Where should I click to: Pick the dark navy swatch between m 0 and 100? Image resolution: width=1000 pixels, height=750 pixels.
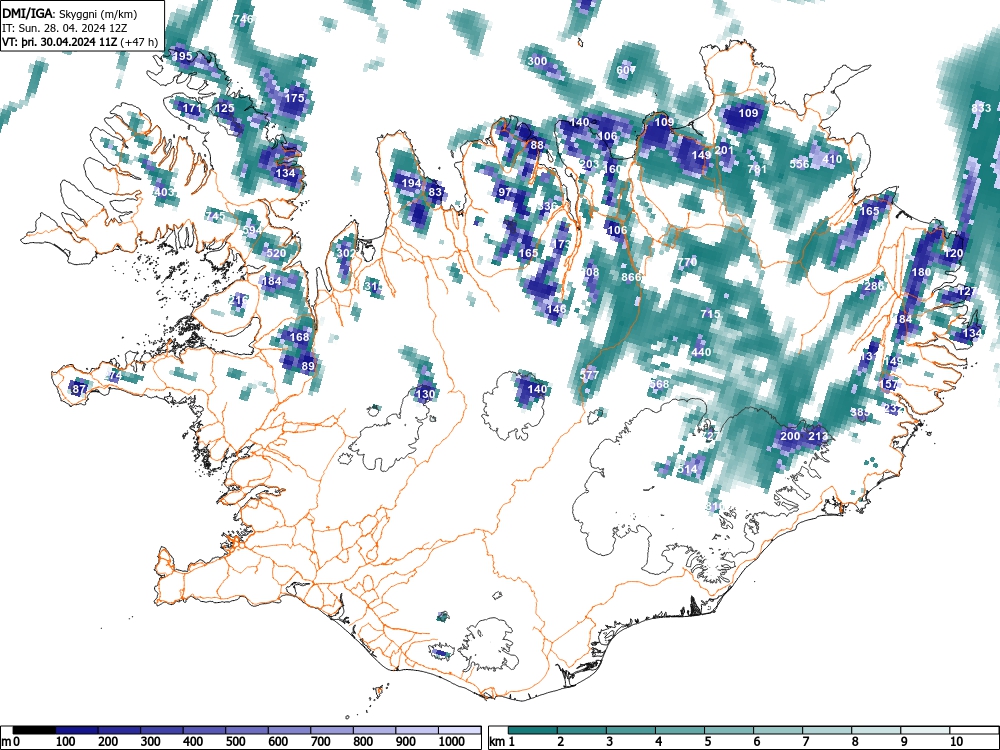coord(77,730)
